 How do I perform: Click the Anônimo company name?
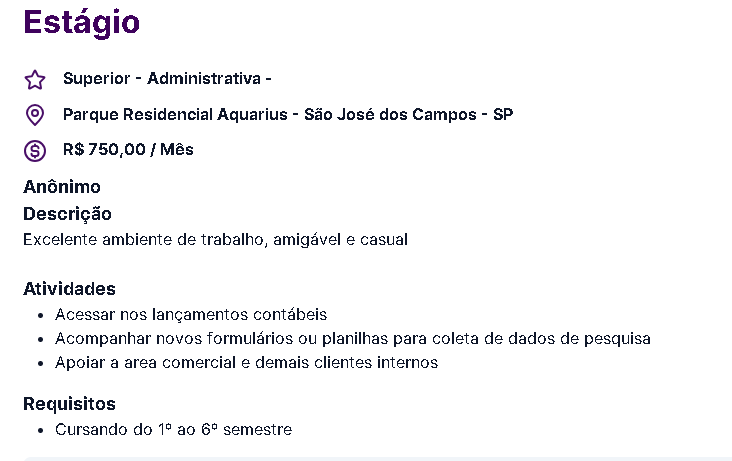point(62,187)
